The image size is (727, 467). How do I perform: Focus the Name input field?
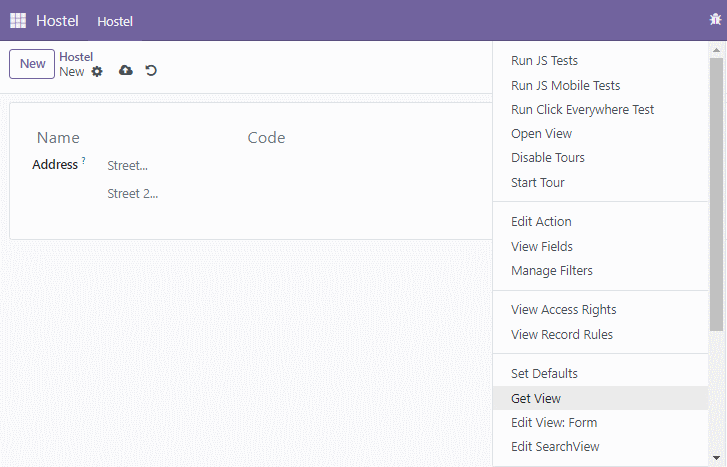pyautogui.click(x=132, y=138)
